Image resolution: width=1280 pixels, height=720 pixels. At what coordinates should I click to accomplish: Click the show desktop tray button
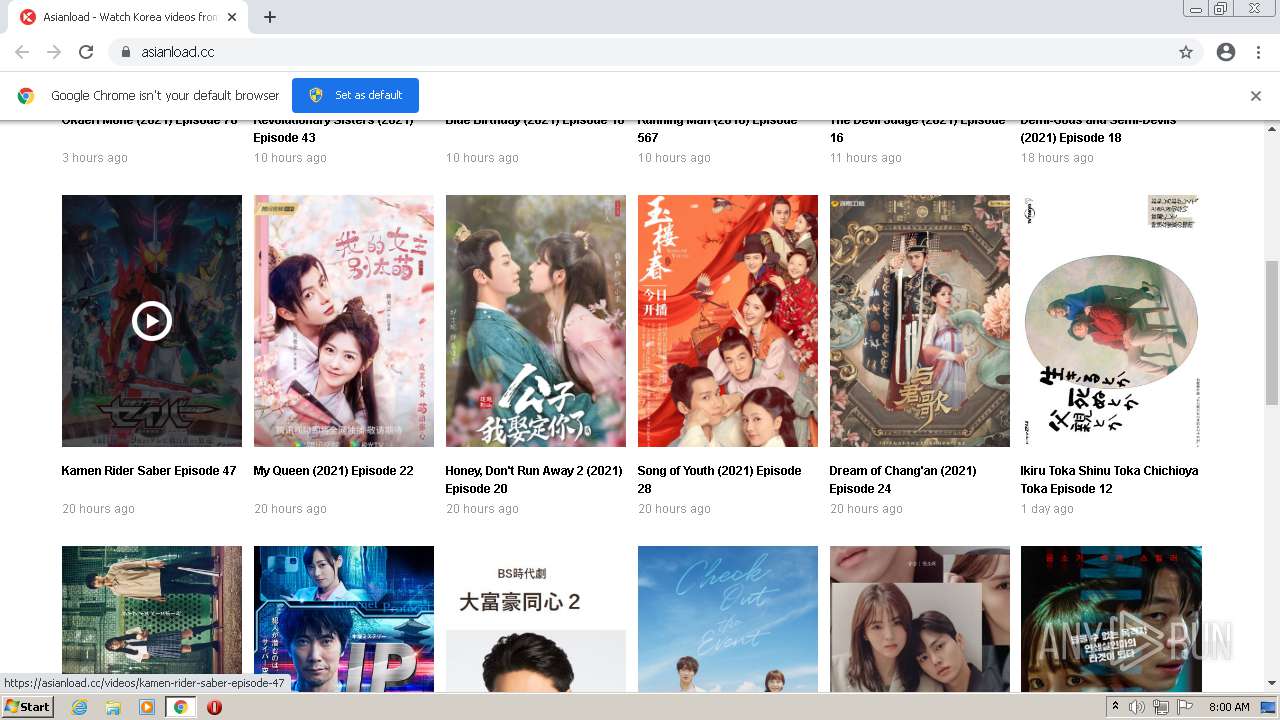tap(1268, 707)
